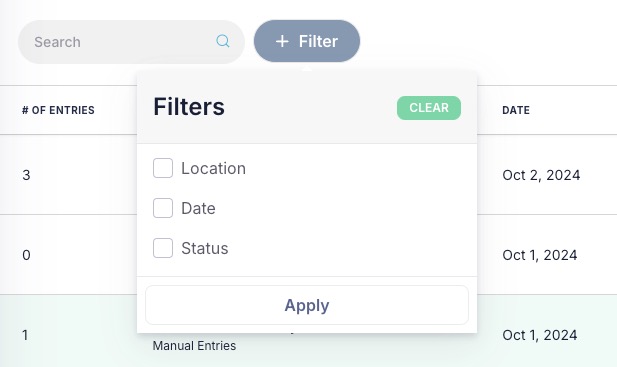Viewport: 617px width, 367px height.
Task: Click Oct 1, 2024 in highlighted row
Action: [x=539, y=335]
